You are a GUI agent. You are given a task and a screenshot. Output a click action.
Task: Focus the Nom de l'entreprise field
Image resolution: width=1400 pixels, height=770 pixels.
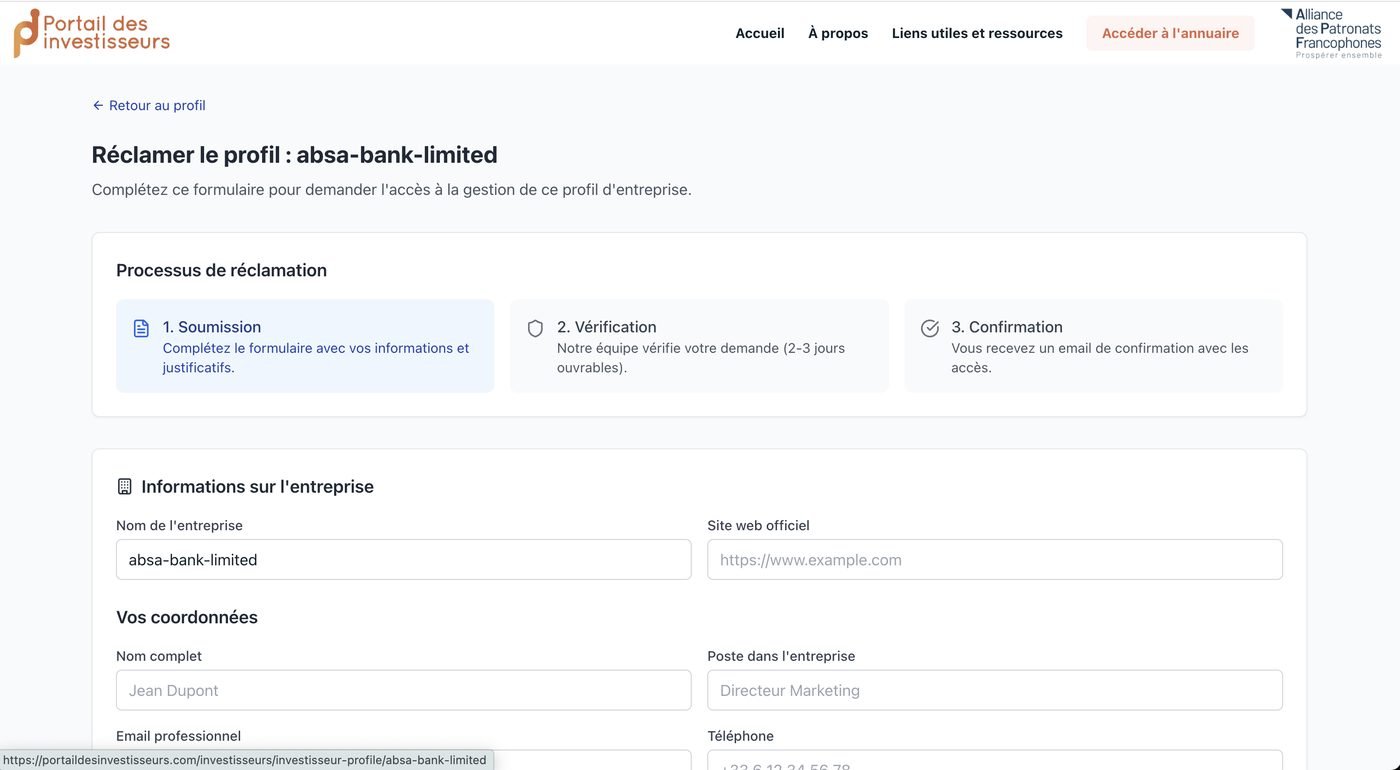403,560
